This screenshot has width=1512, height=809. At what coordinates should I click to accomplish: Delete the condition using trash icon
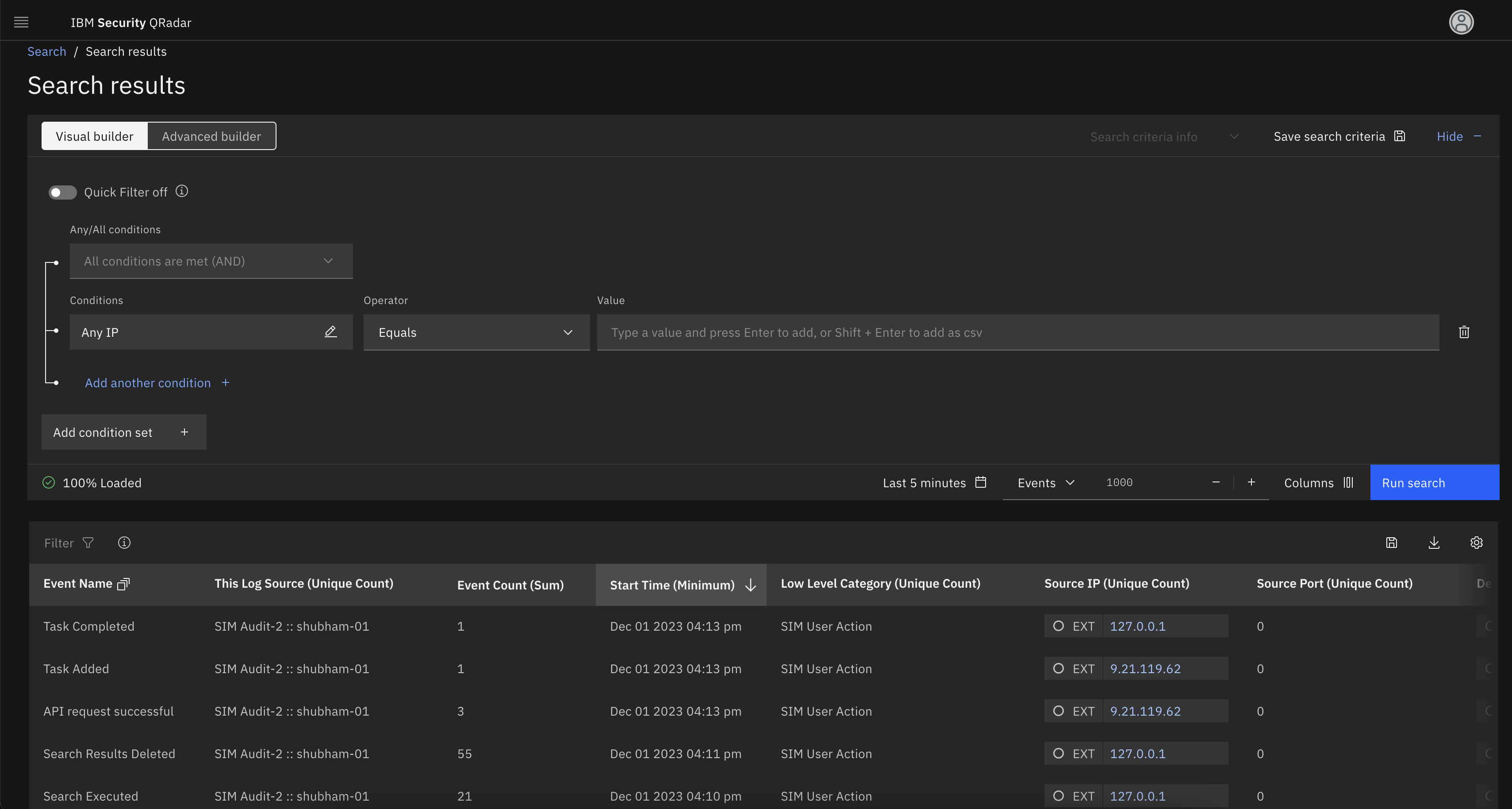(x=1464, y=332)
